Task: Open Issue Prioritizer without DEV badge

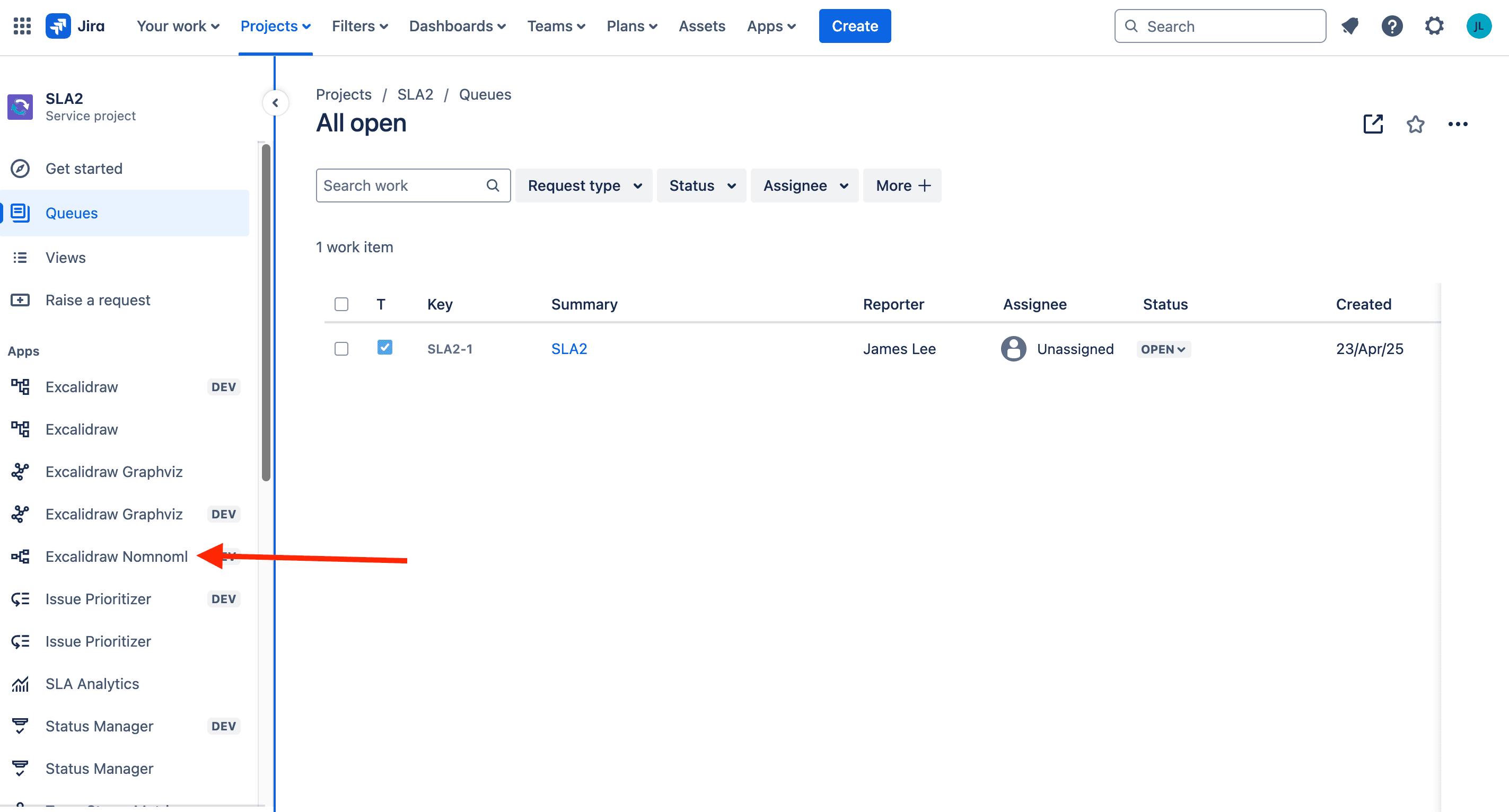Action: [125, 642]
